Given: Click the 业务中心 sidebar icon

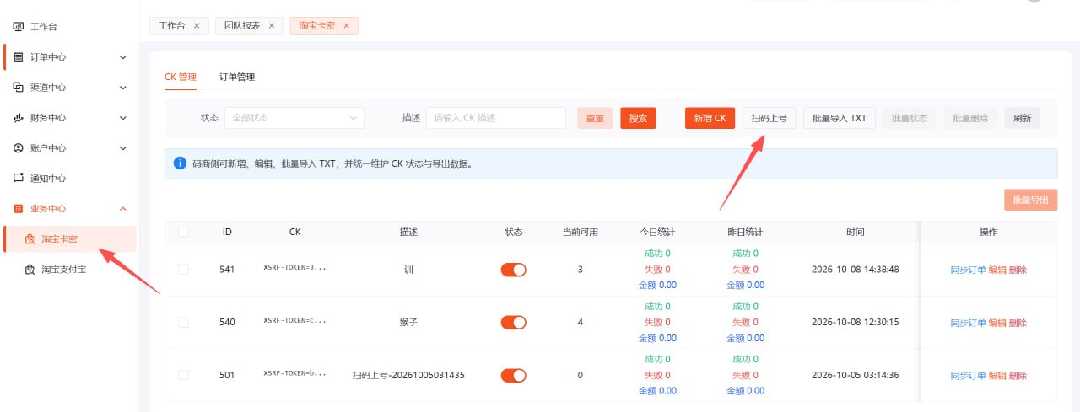Looking at the screenshot, I should (19, 208).
